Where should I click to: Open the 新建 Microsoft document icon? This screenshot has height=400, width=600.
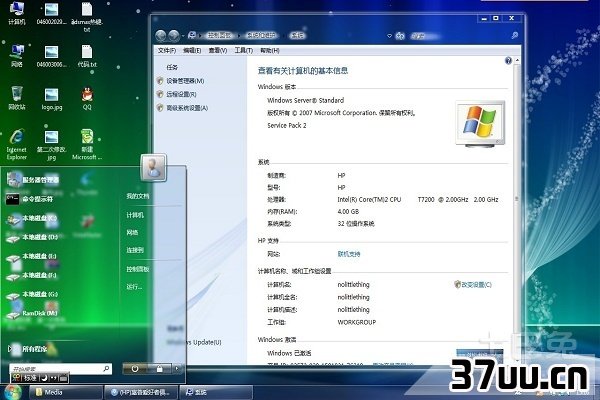pyautogui.click(x=87, y=144)
